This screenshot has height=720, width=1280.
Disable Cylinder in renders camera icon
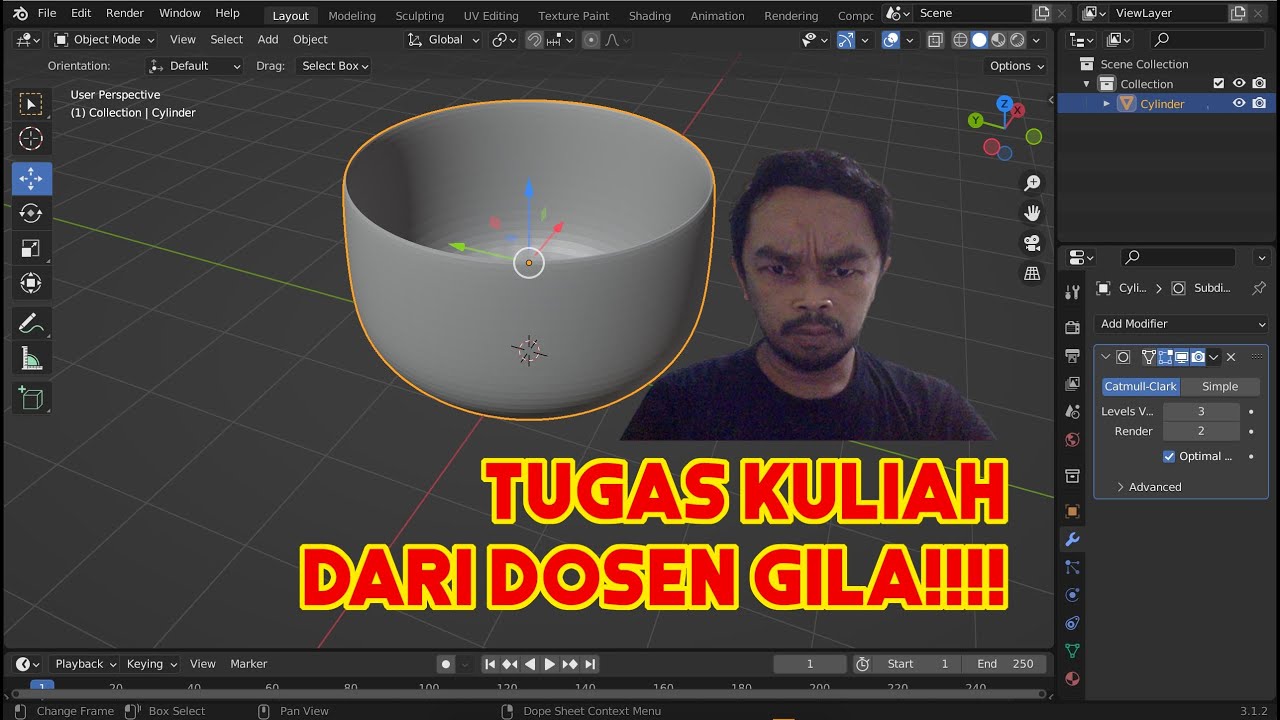tap(1259, 103)
